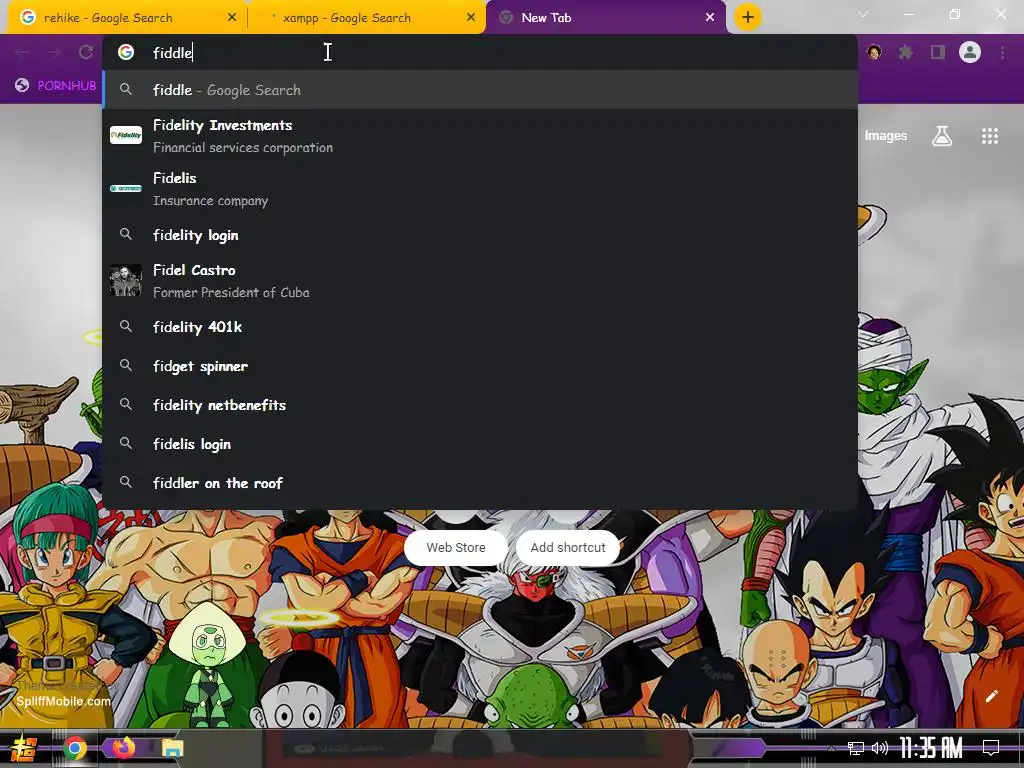Select the fidelity netbenefits suggestion
Screen dimensions: 1024x768
pyautogui.click(x=480, y=406)
